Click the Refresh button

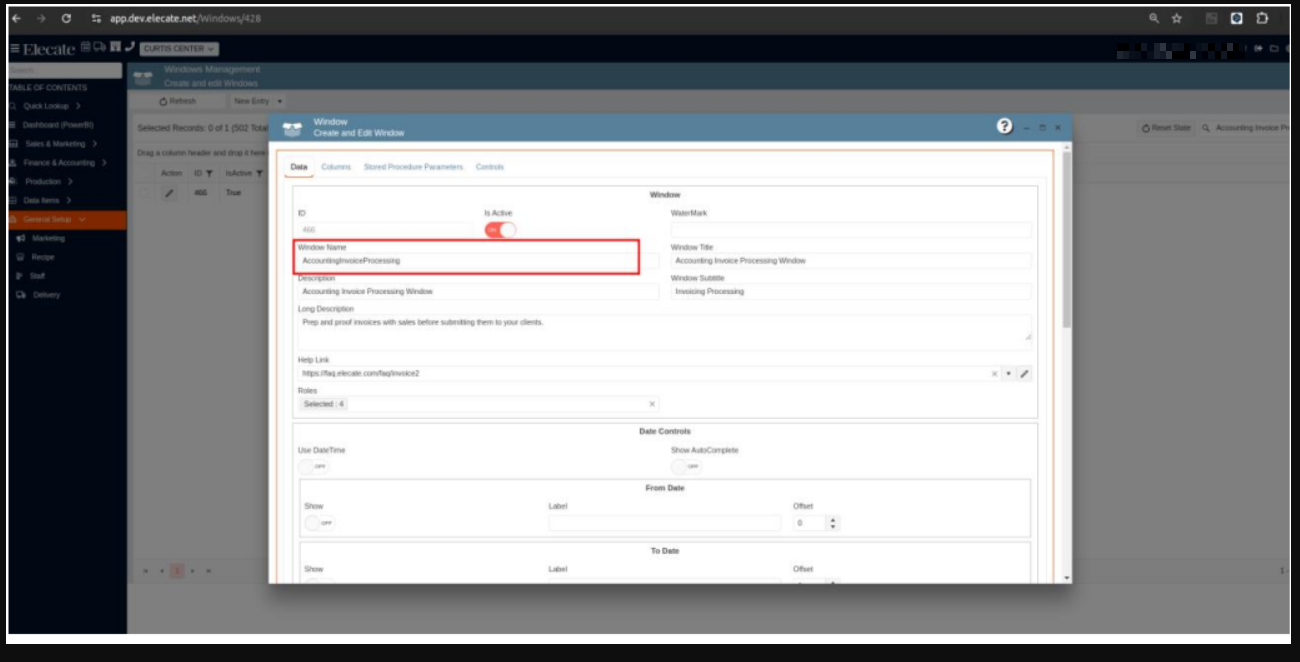pos(178,101)
